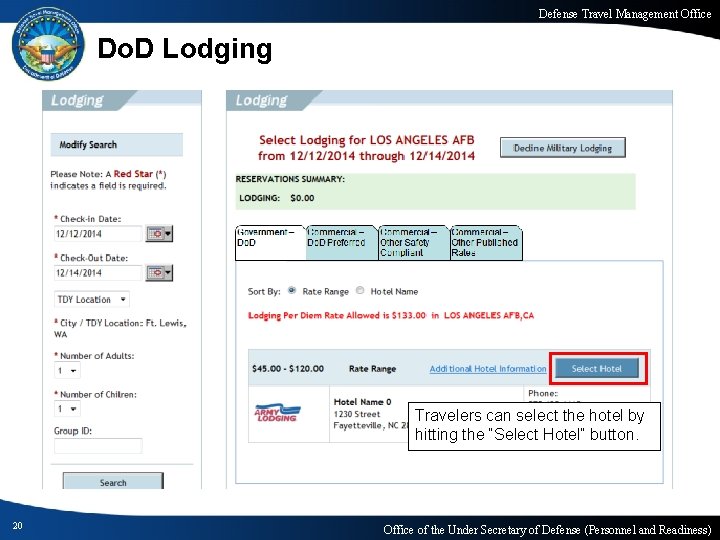
Task: Switch to Commercial – DoD Preferred tab
Action: coord(342,242)
